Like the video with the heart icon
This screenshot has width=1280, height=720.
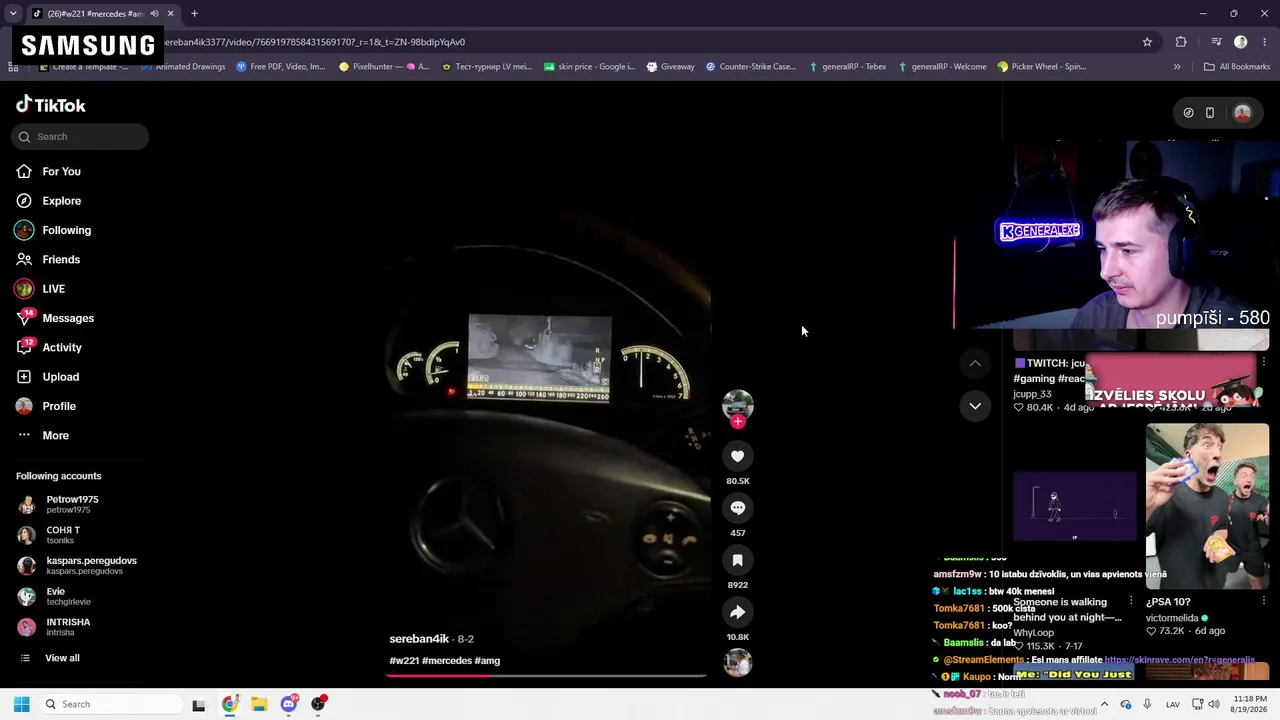[738, 456]
